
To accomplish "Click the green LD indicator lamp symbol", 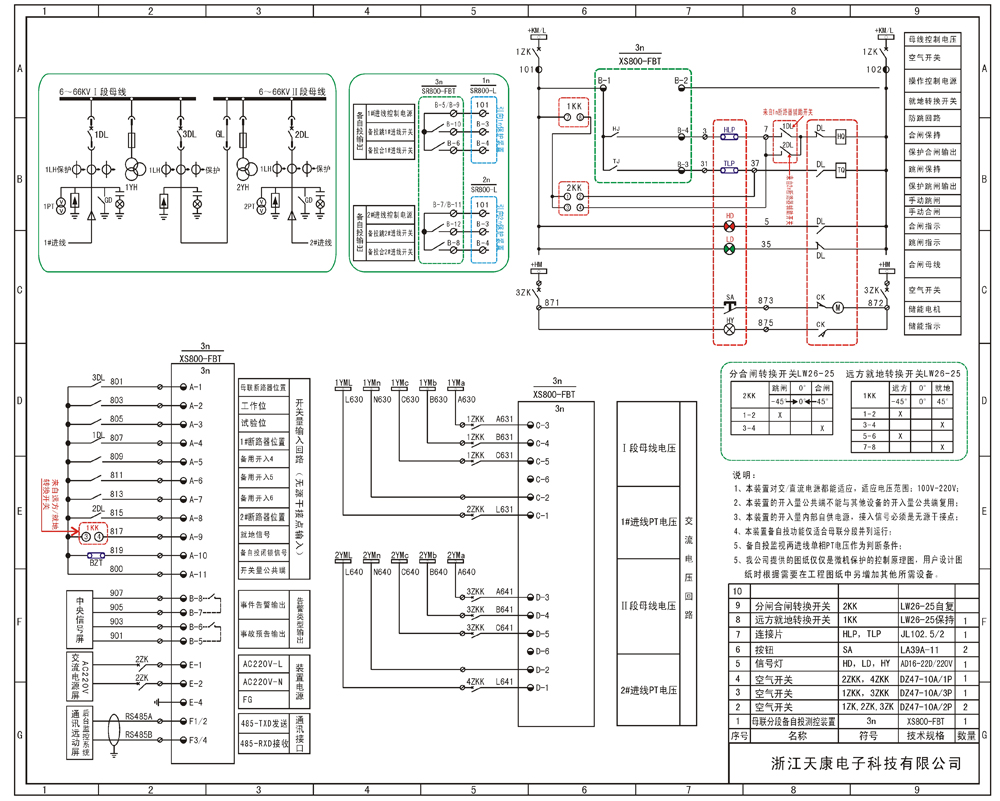I will pos(730,248).
